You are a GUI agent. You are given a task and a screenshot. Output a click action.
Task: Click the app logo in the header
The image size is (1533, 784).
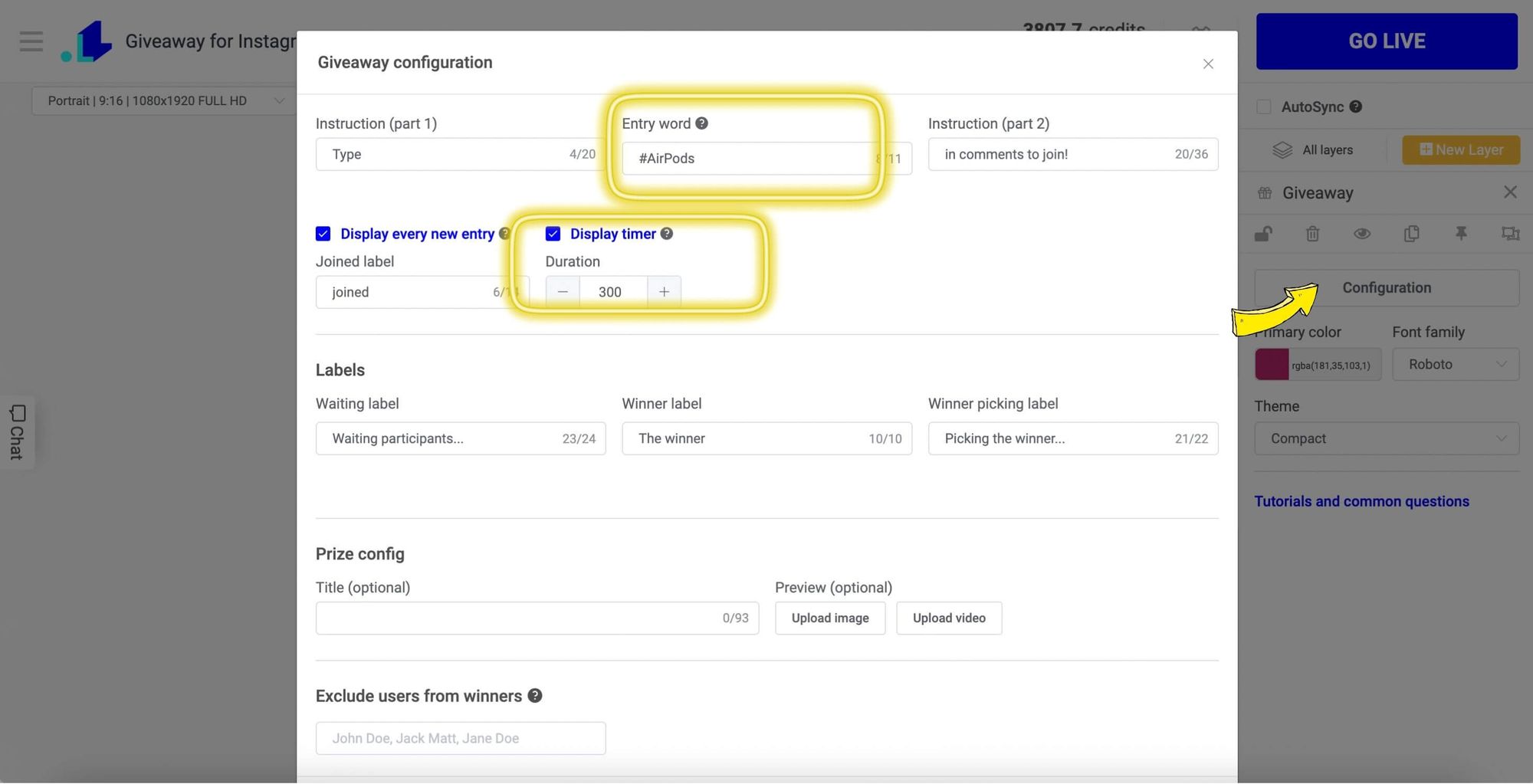[87, 41]
